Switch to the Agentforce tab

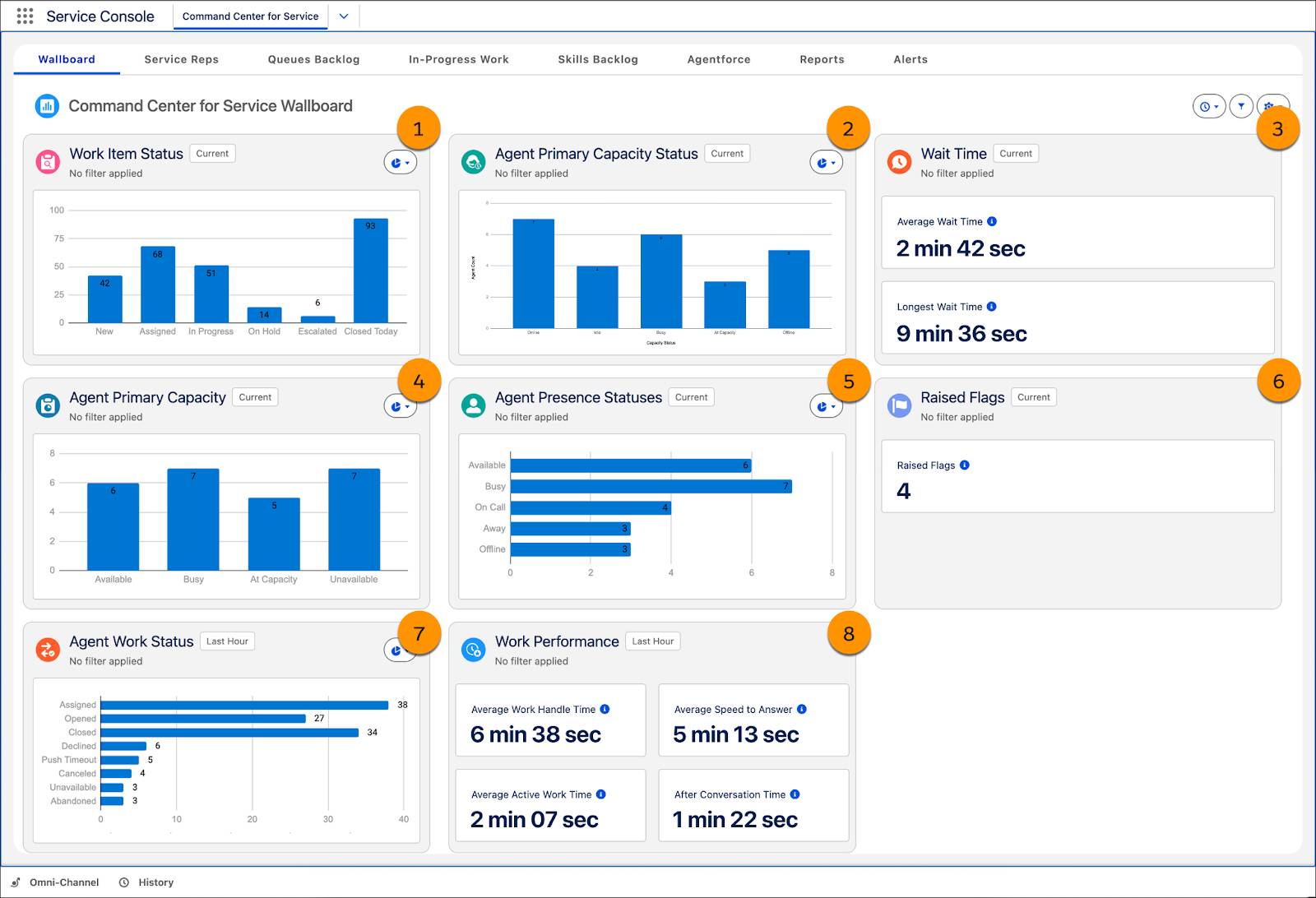coord(719,59)
